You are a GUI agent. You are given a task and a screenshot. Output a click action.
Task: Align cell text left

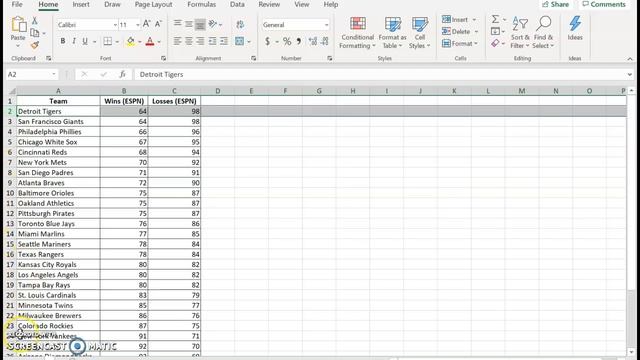click(177, 41)
